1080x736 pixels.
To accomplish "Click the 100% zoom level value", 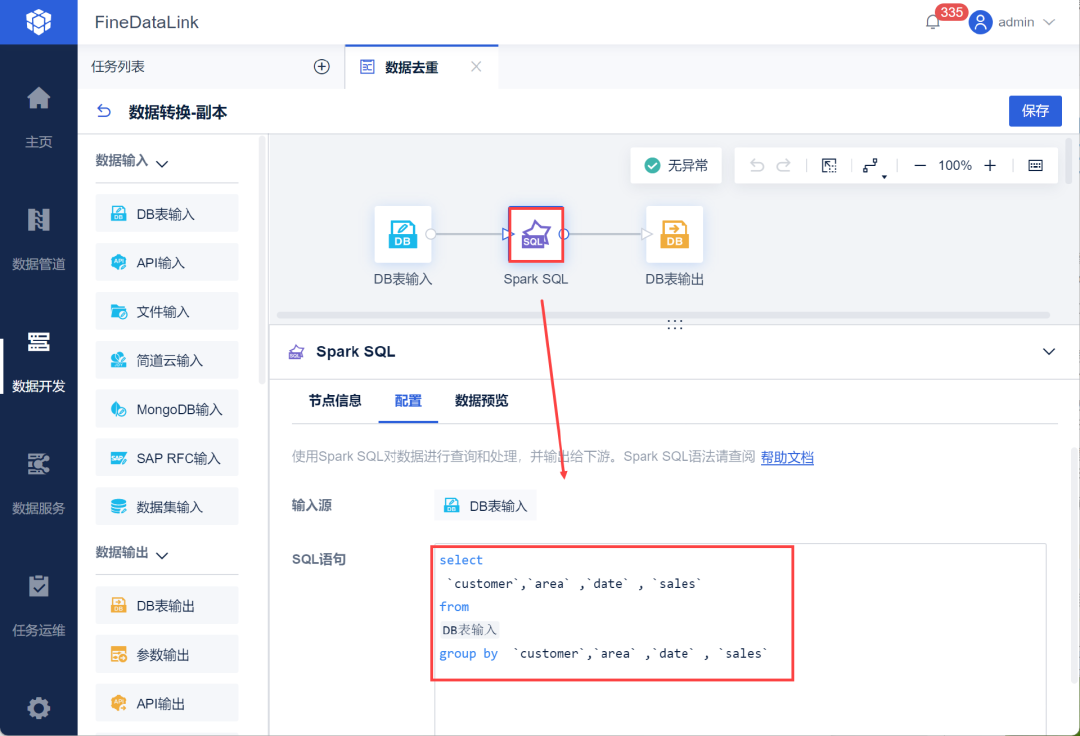I will [x=955, y=165].
